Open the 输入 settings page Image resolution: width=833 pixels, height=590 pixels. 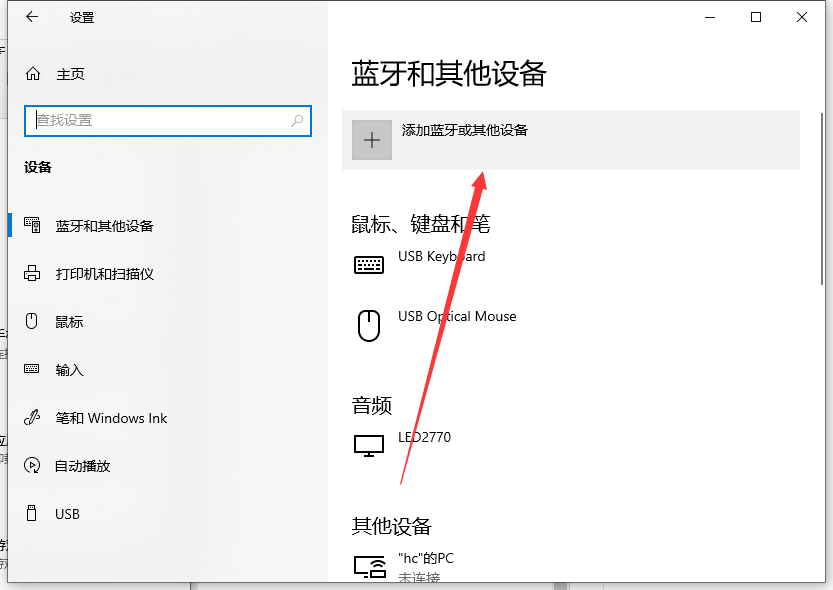point(69,370)
